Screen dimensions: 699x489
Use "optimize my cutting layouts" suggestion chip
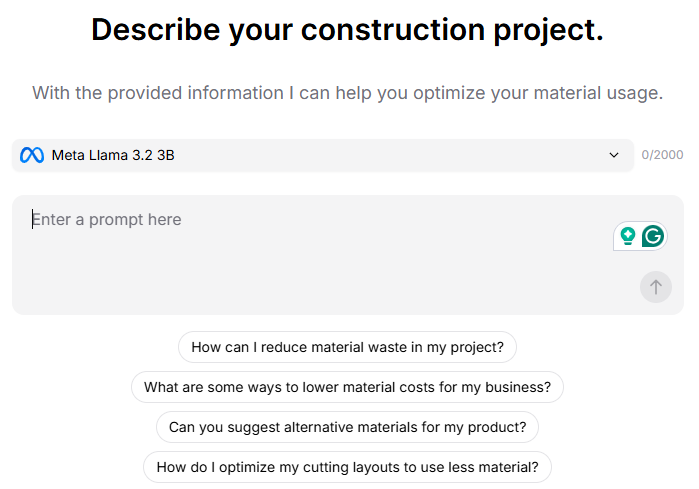coord(347,467)
